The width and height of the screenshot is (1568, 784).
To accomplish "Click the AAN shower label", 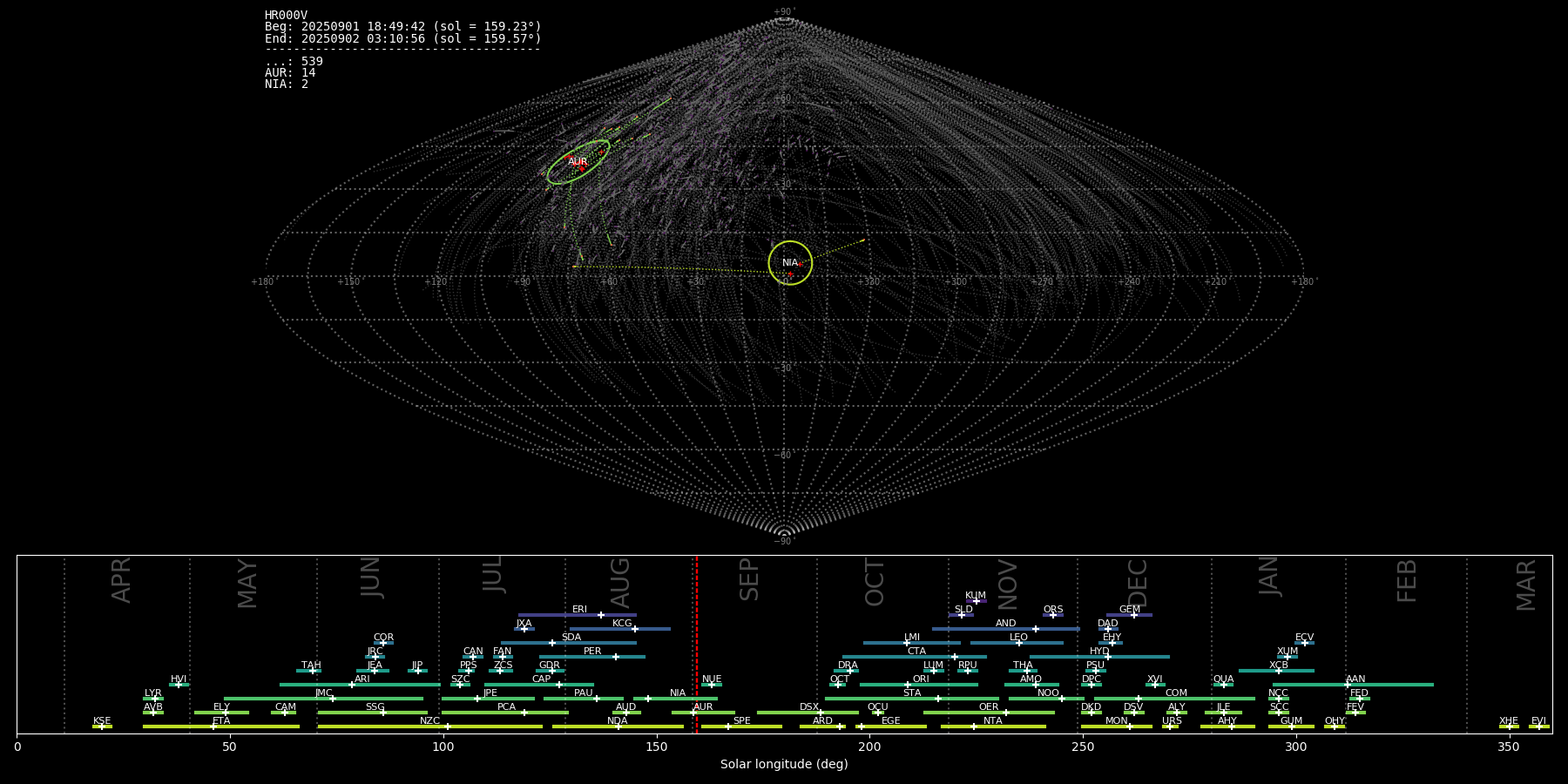I will [1355, 679].
